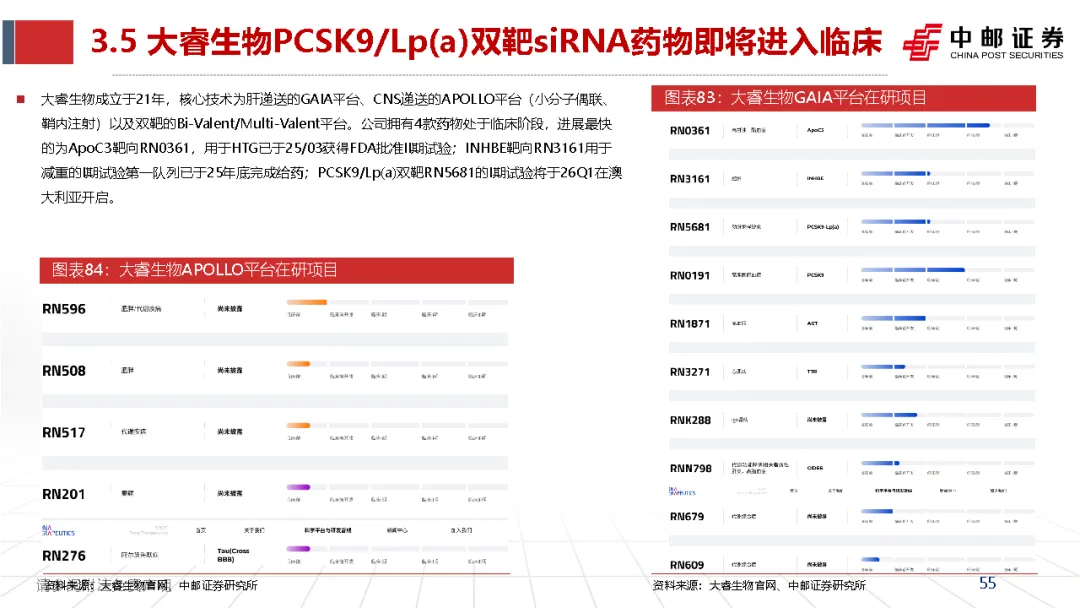Image resolution: width=1080 pixels, height=608 pixels.
Task: Click the Tau(Cross BBB) target in RN276 row
Action: (x=233, y=555)
